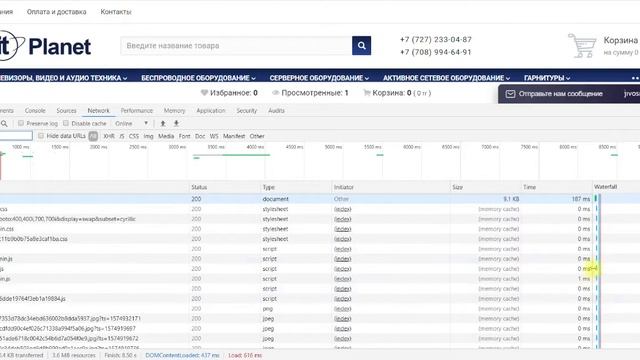640x360 pixels.
Task: Expand АКТИВНОЕ СЕТЕВОЕ ОБОРУДОВАНИЕ menu
Action: 447,78
